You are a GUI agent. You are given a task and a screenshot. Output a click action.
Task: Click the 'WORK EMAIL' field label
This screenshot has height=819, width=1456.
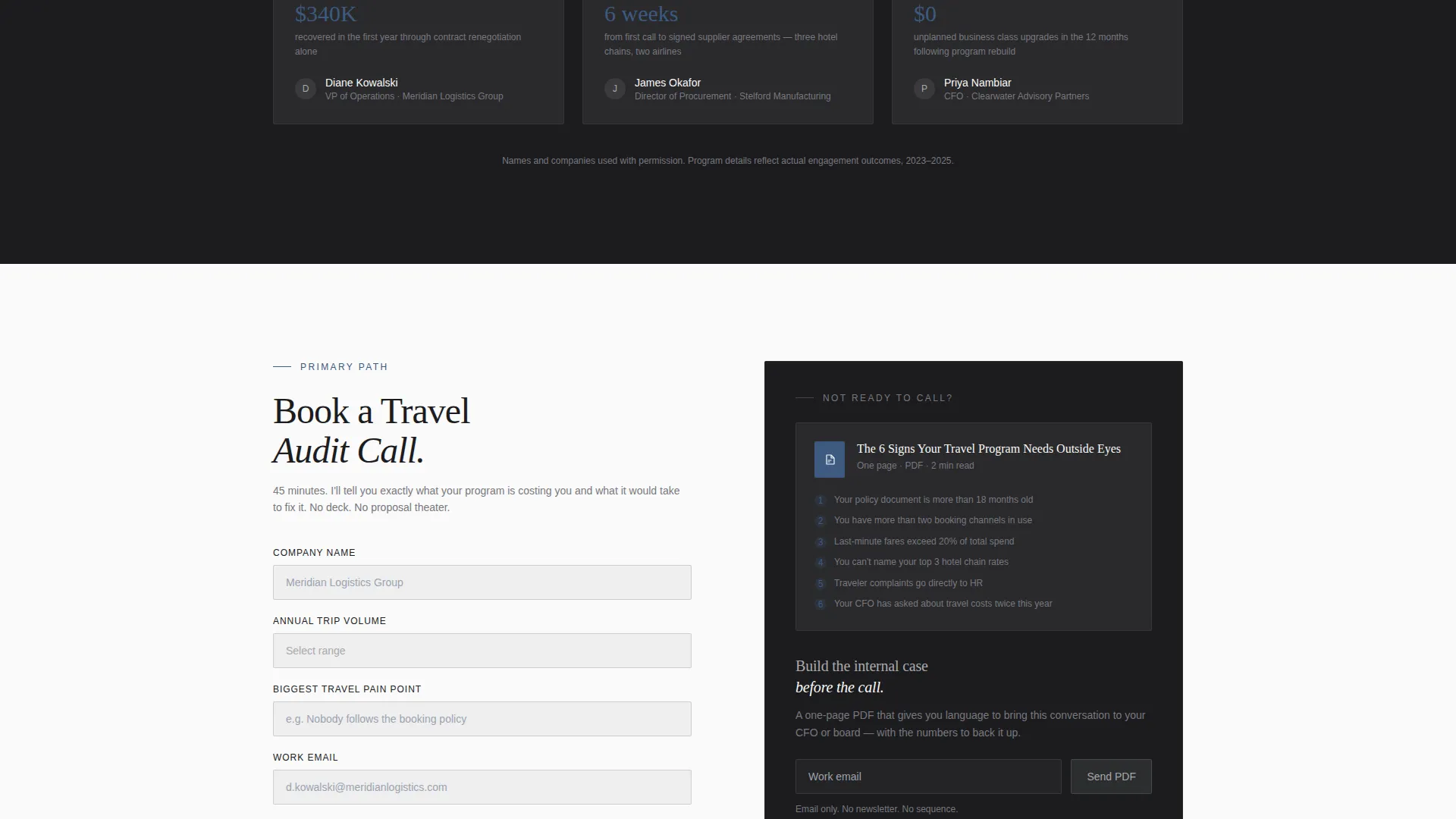(x=306, y=758)
